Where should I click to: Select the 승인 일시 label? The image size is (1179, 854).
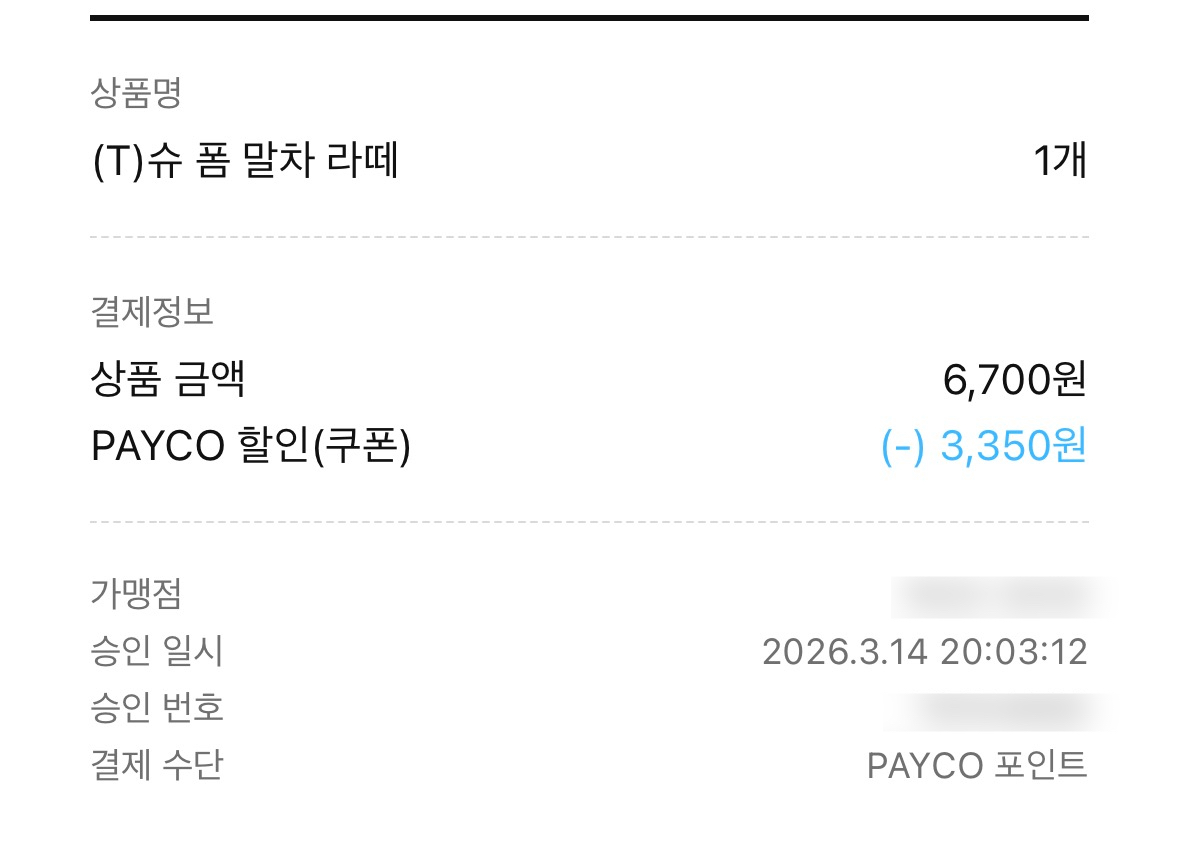[156, 651]
